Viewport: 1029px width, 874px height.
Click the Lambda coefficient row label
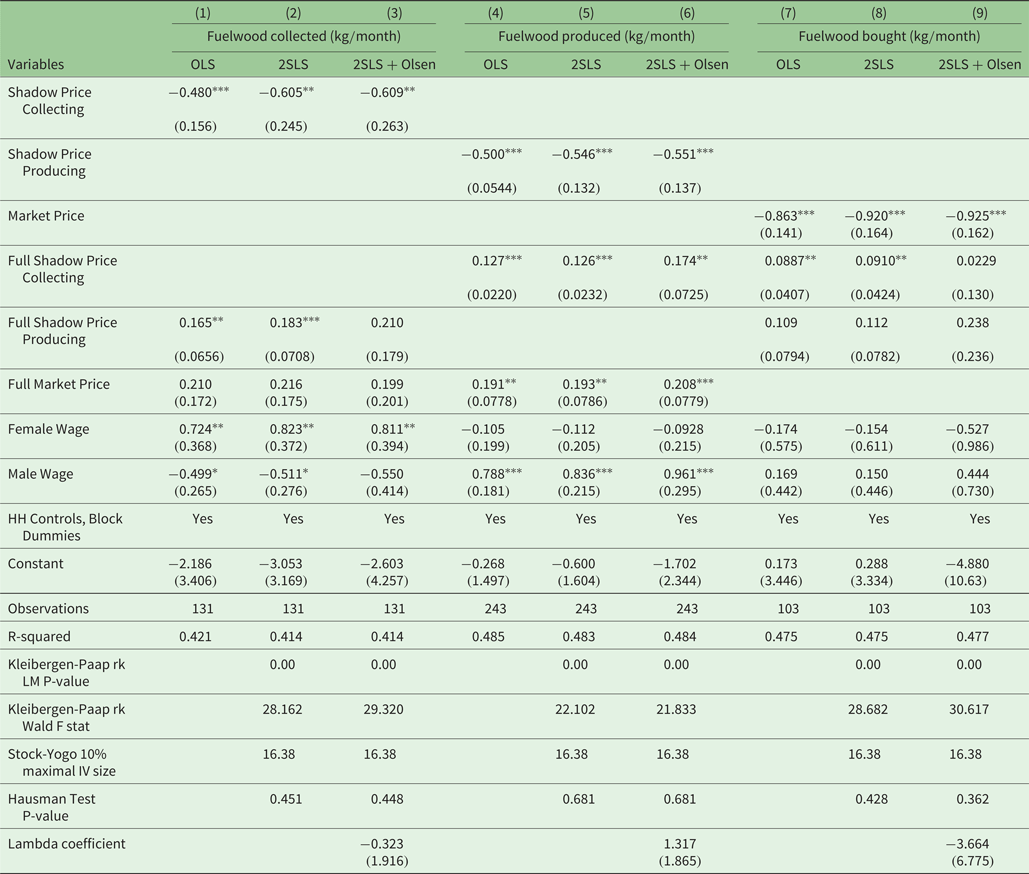click(67, 843)
